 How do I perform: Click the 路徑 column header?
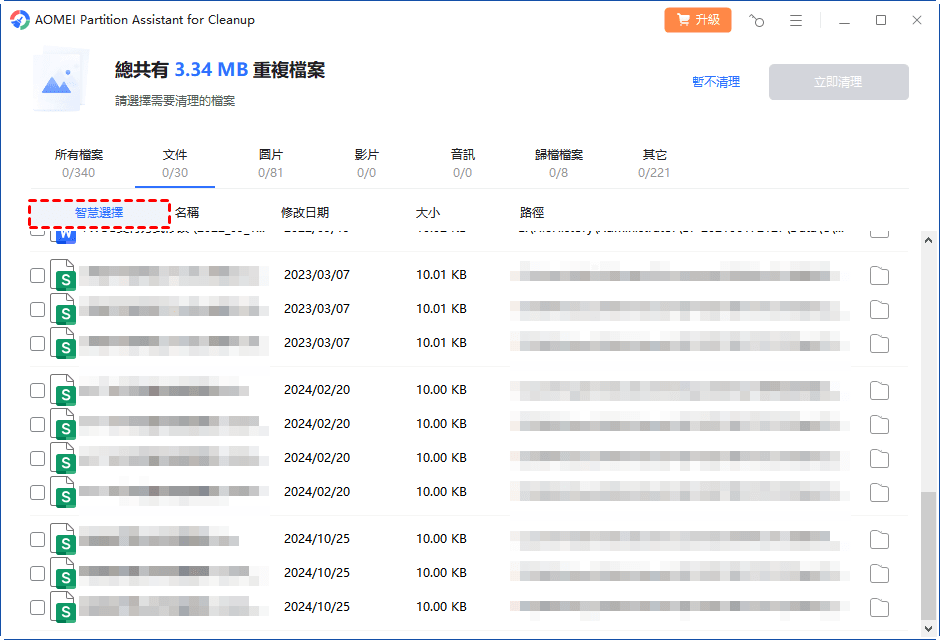pyautogui.click(x=532, y=213)
